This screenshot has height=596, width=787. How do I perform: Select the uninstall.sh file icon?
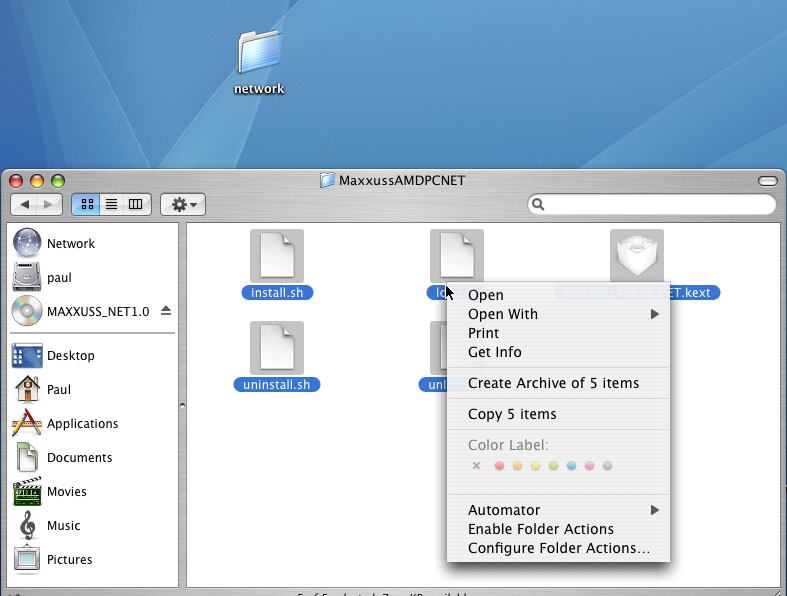(277, 348)
